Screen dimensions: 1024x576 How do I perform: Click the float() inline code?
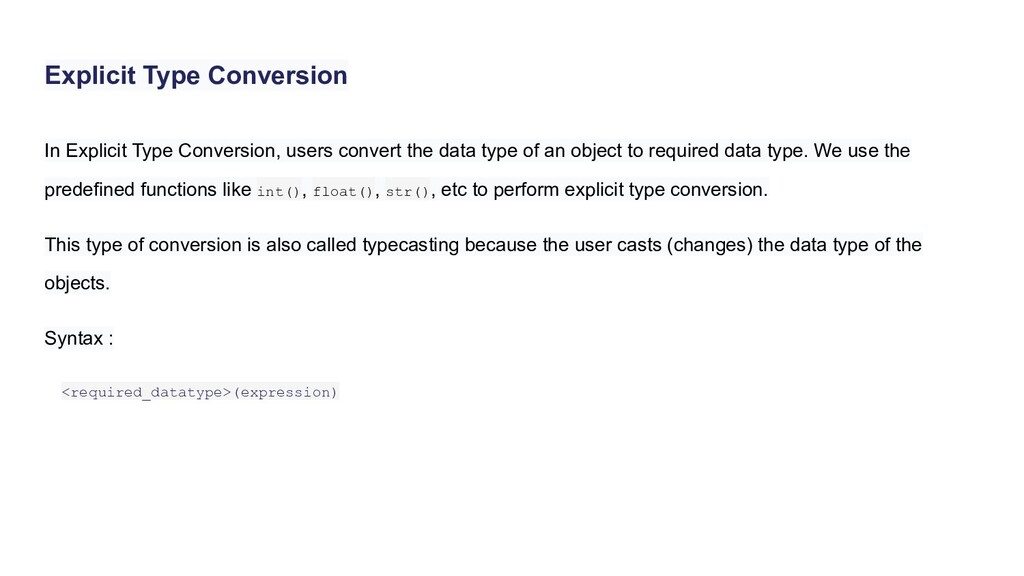(x=342, y=191)
